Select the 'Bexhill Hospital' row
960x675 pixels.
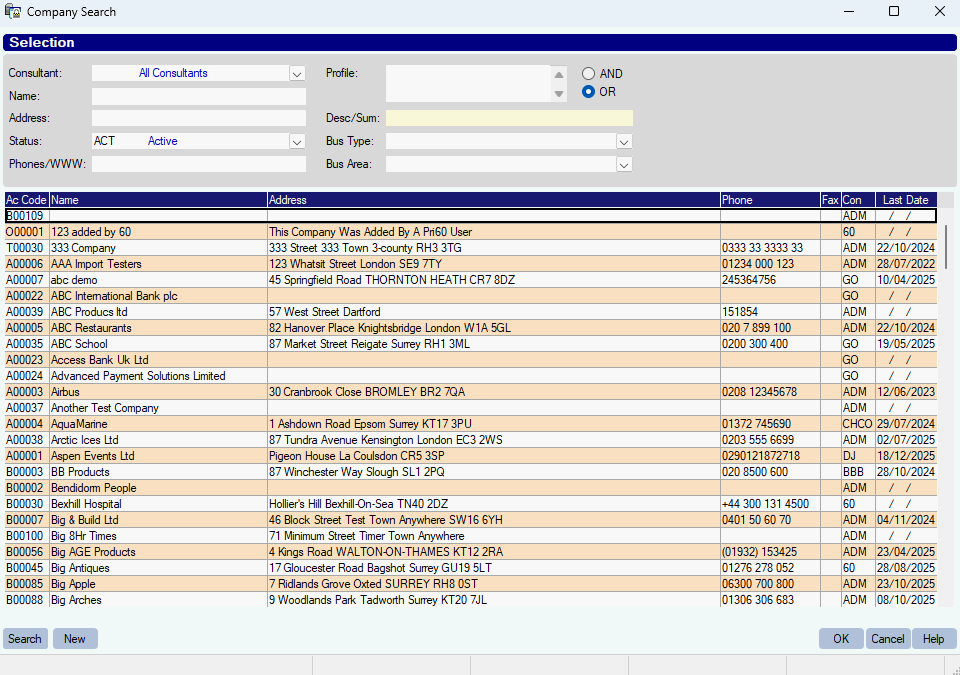click(x=471, y=504)
